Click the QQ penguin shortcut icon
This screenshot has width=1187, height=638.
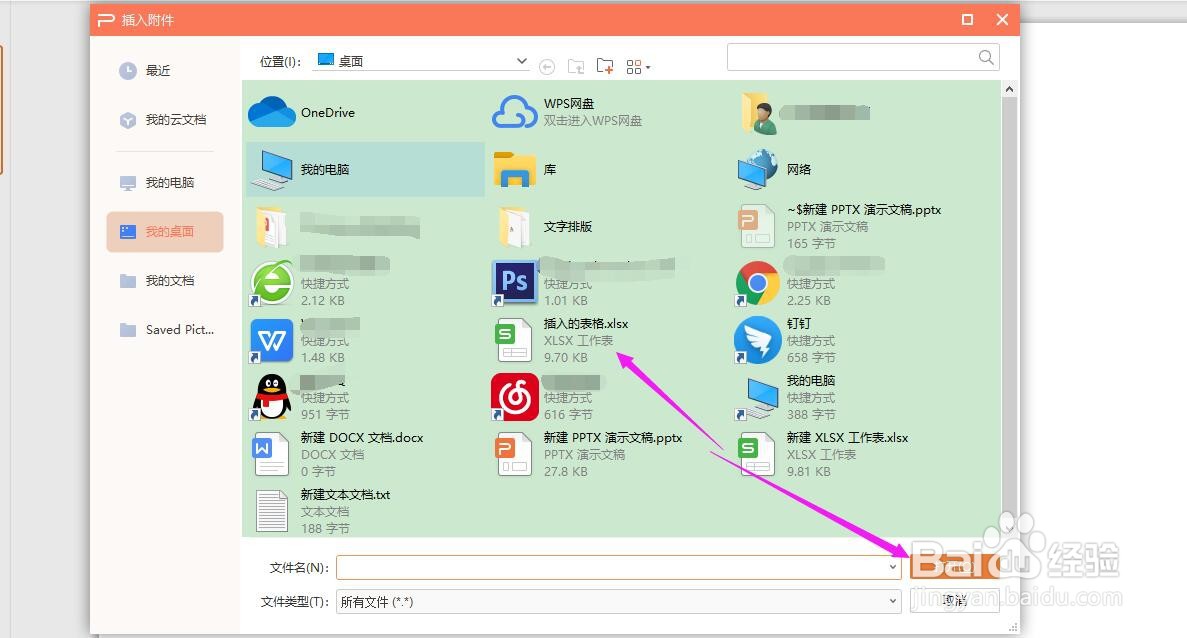pos(270,397)
